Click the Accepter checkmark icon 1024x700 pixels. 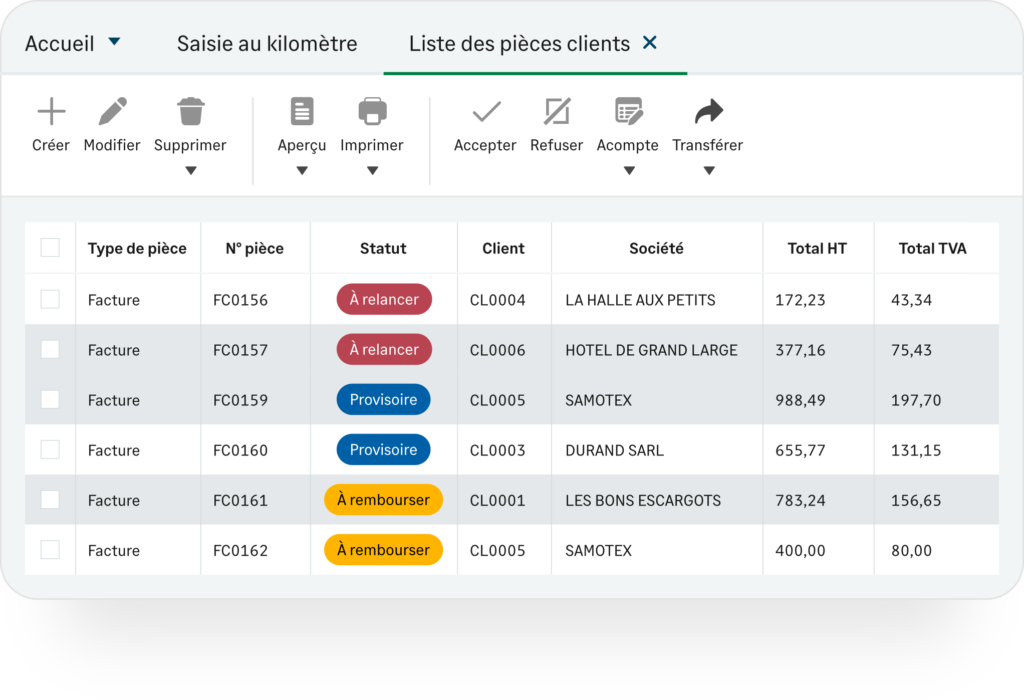pyautogui.click(x=486, y=111)
